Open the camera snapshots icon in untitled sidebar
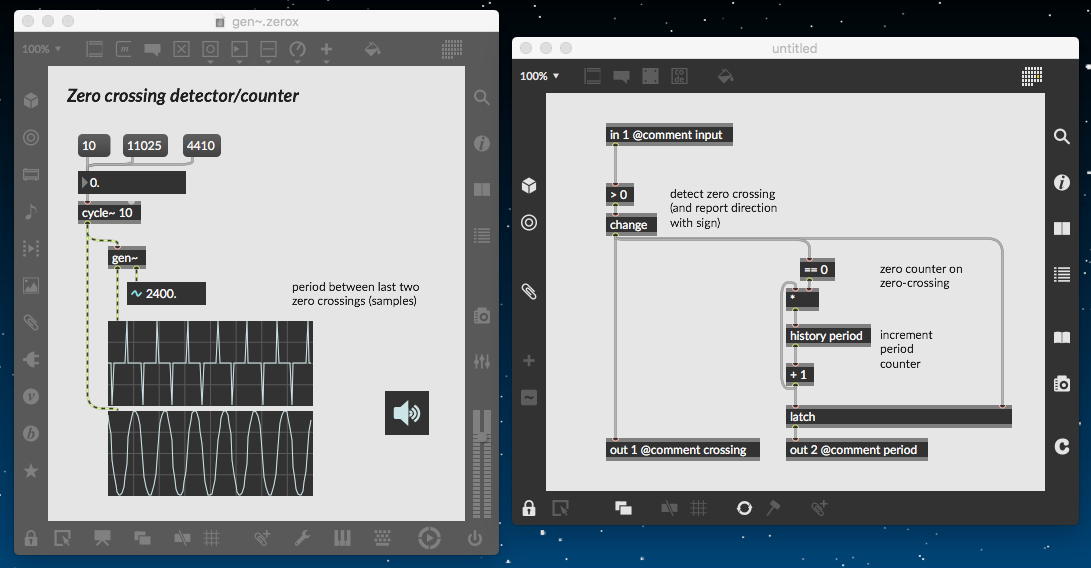This screenshot has height=568, width=1091. click(x=1062, y=384)
